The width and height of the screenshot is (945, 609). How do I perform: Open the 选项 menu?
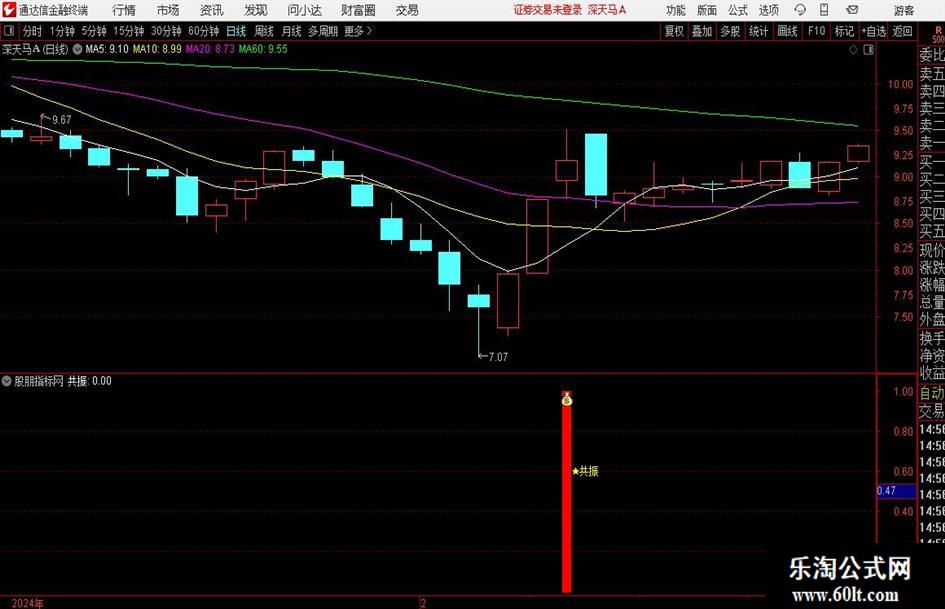(x=768, y=10)
